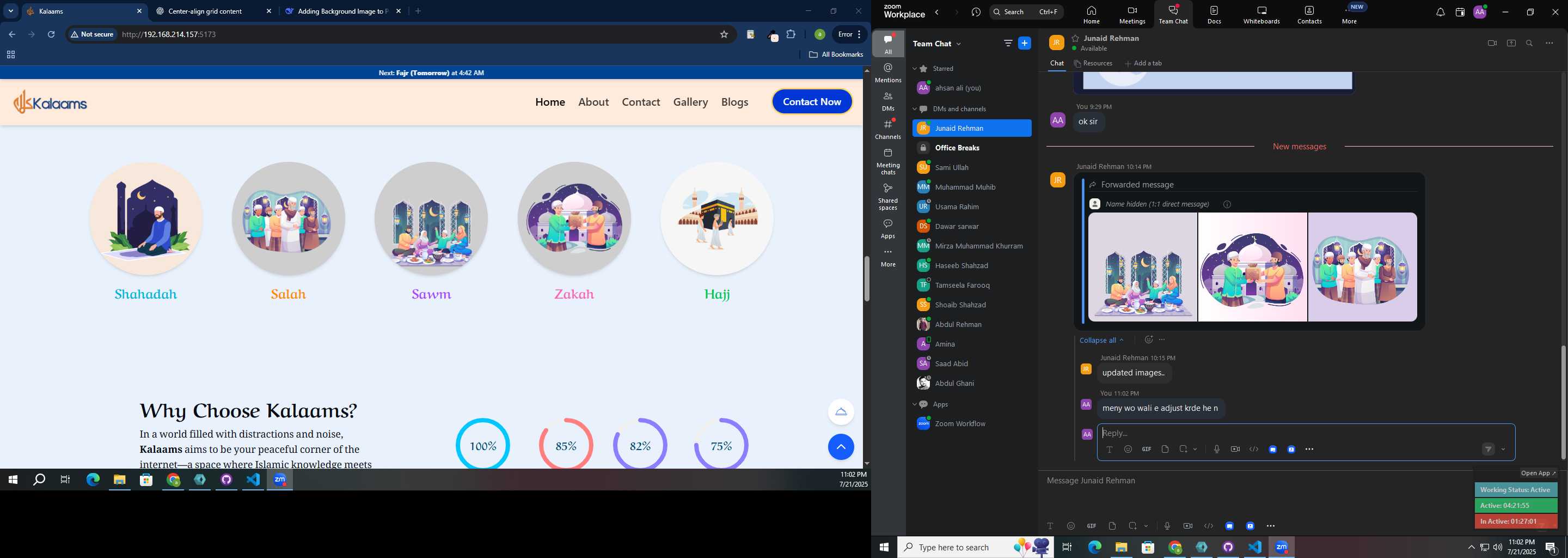Switch to Zoom Meetings tab
This screenshot has width=1568, height=558.
pos(1132,15)
